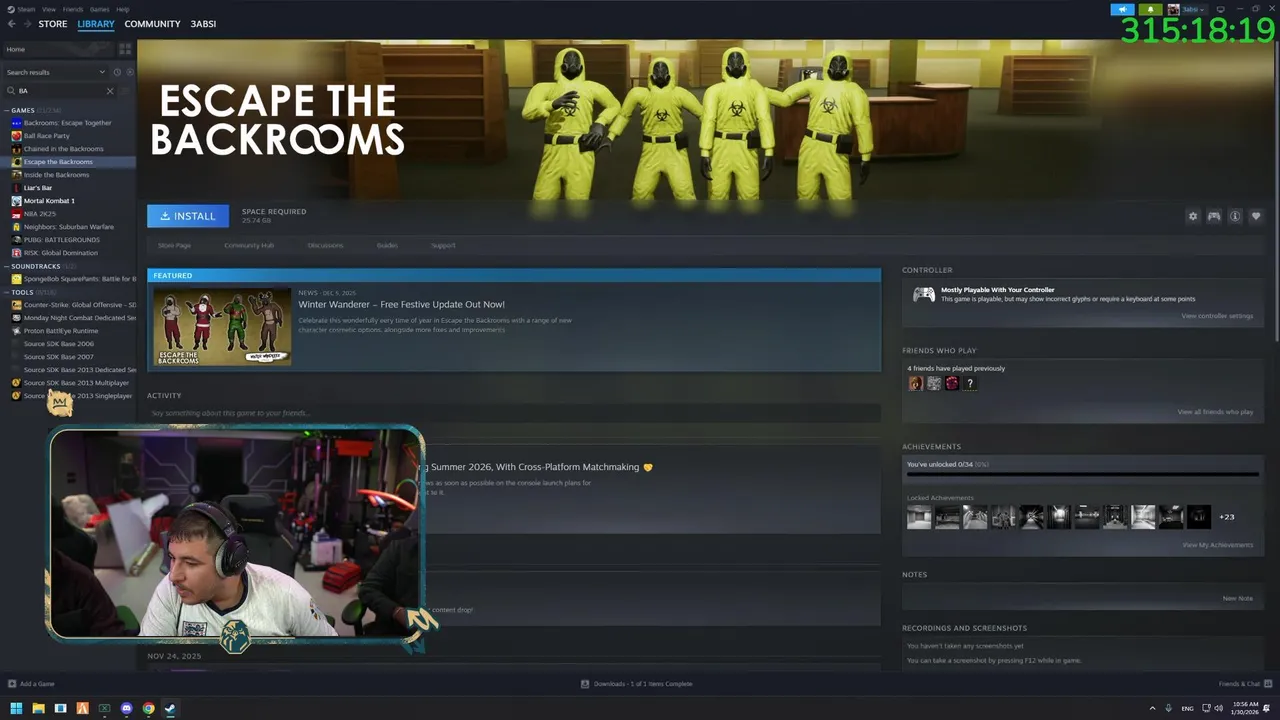
Task: Click the Big Picture mode monitor icon
Action: pyautogui.click(x=1220, y=9)
